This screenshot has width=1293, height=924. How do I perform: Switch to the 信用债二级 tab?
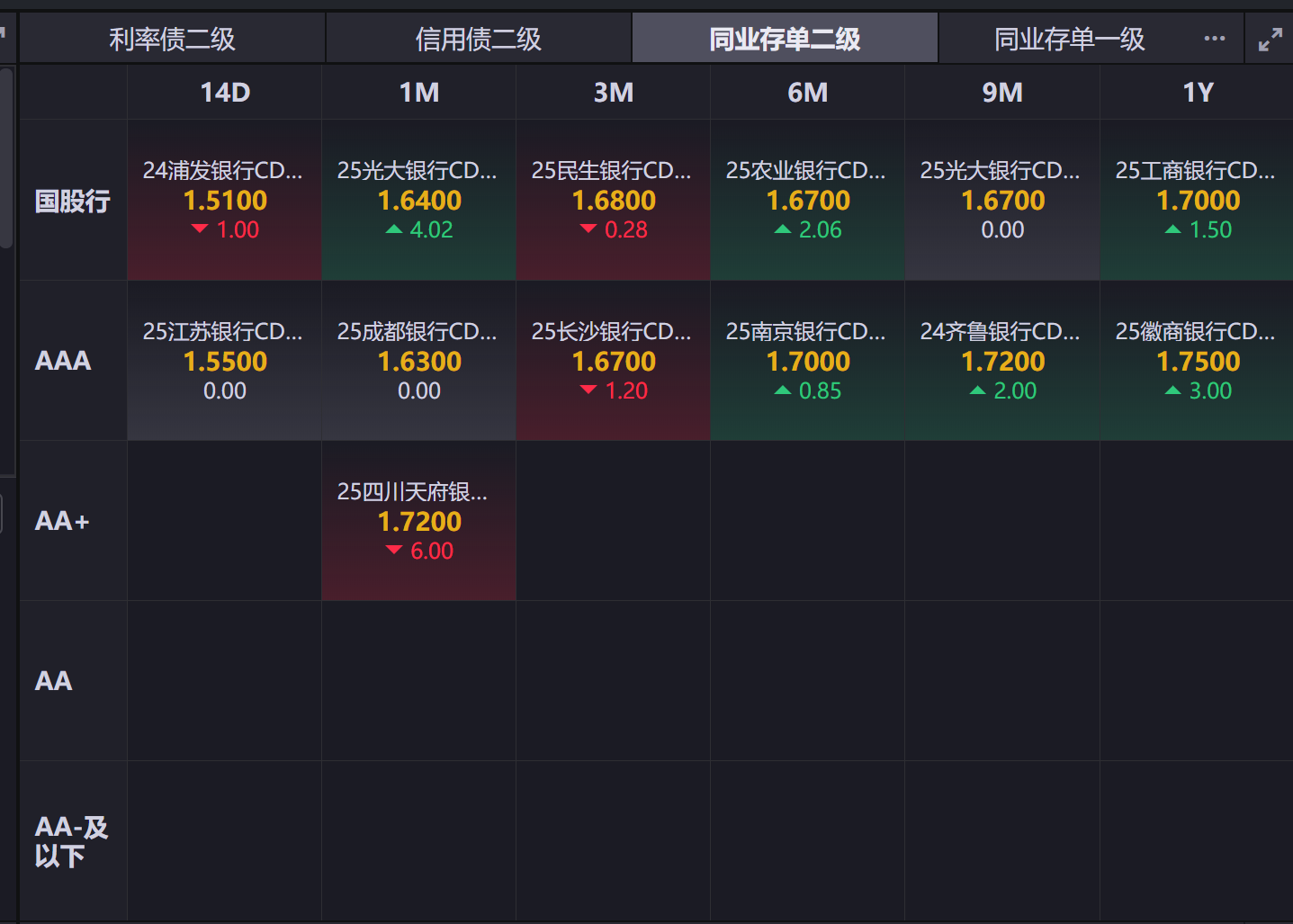479,39
